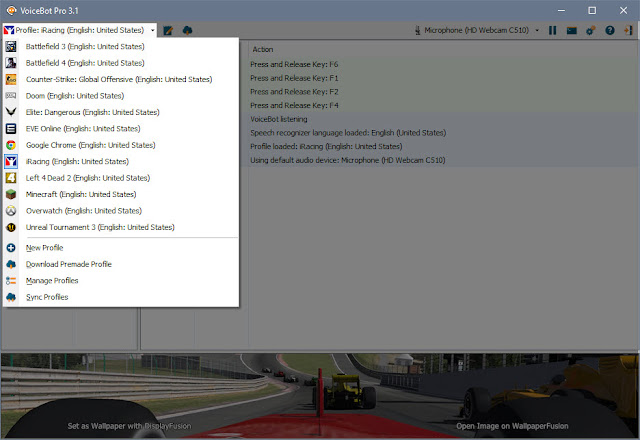The image size is (640, 440).
Task: Click the cloud download icon in toolbar
Action: [187, 30]
